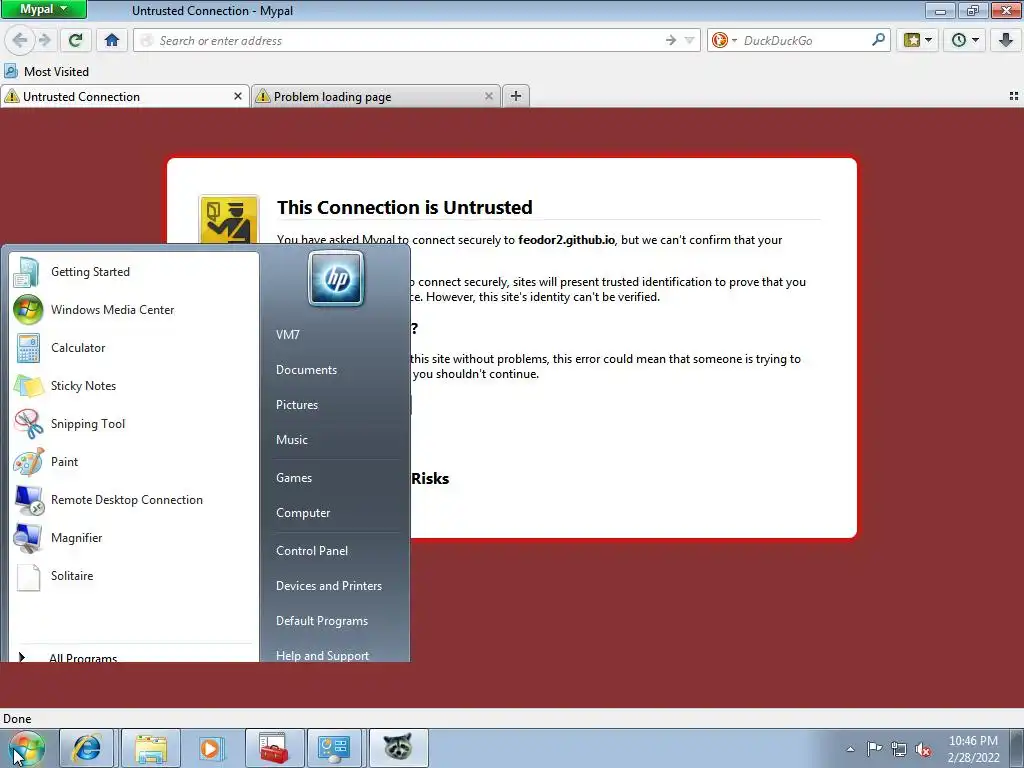Close the Problem loading page tab

[488, 96]
